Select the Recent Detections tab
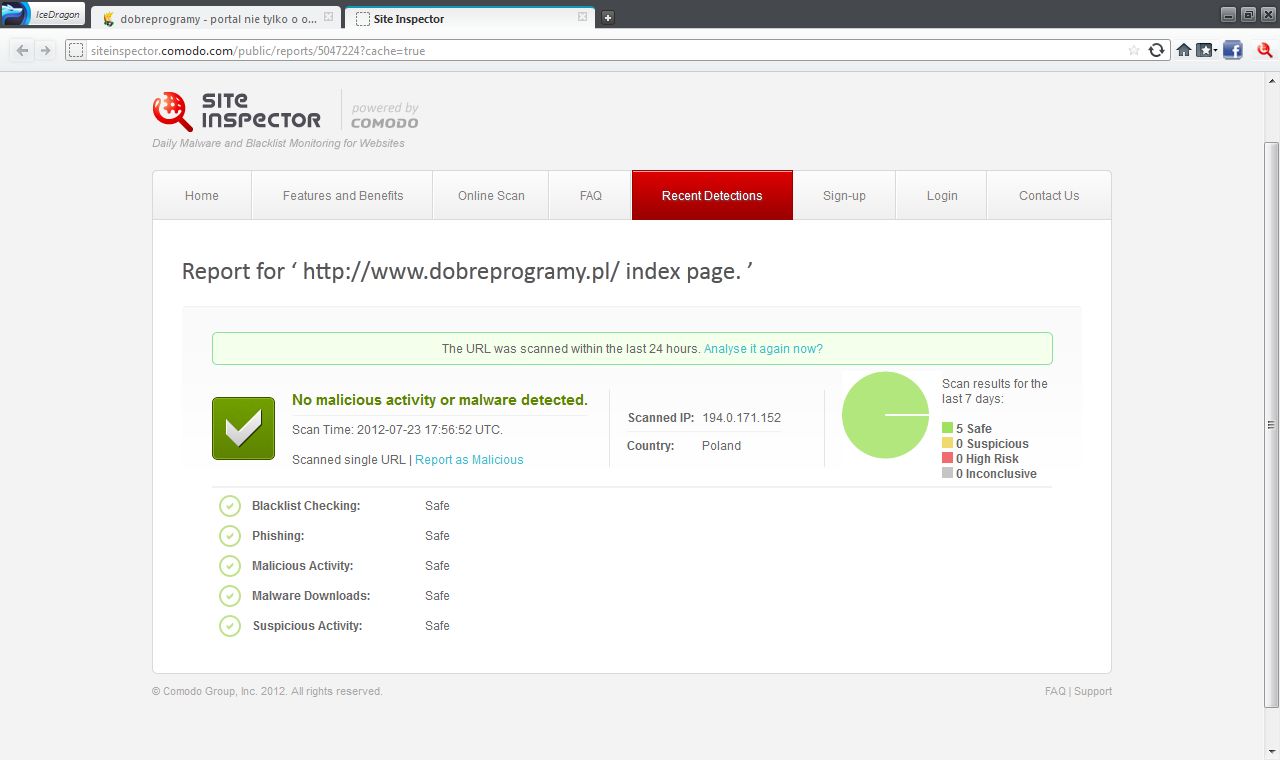 (x=712, y=195)
